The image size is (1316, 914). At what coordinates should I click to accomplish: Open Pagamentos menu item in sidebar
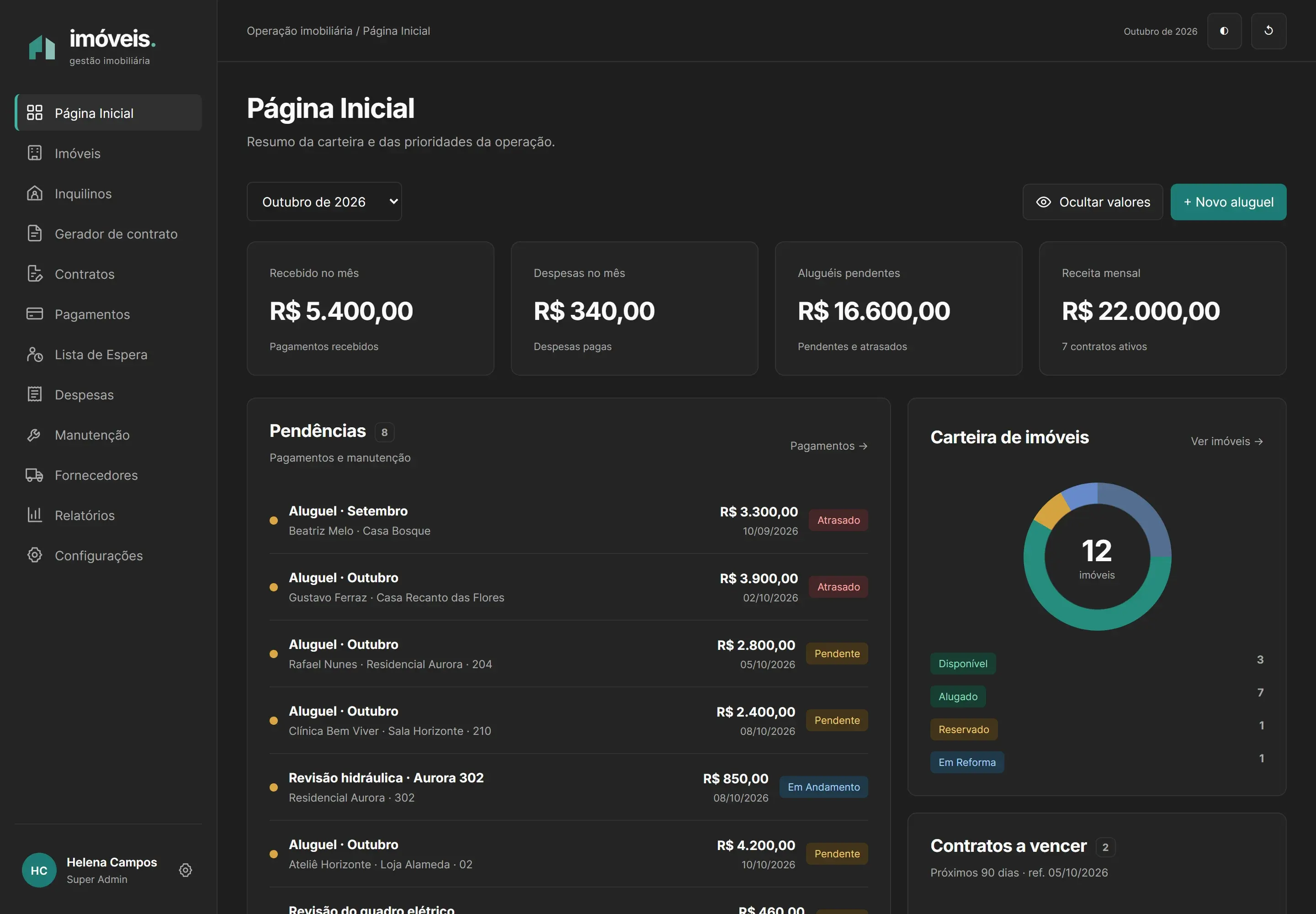[x=108, y=314]
